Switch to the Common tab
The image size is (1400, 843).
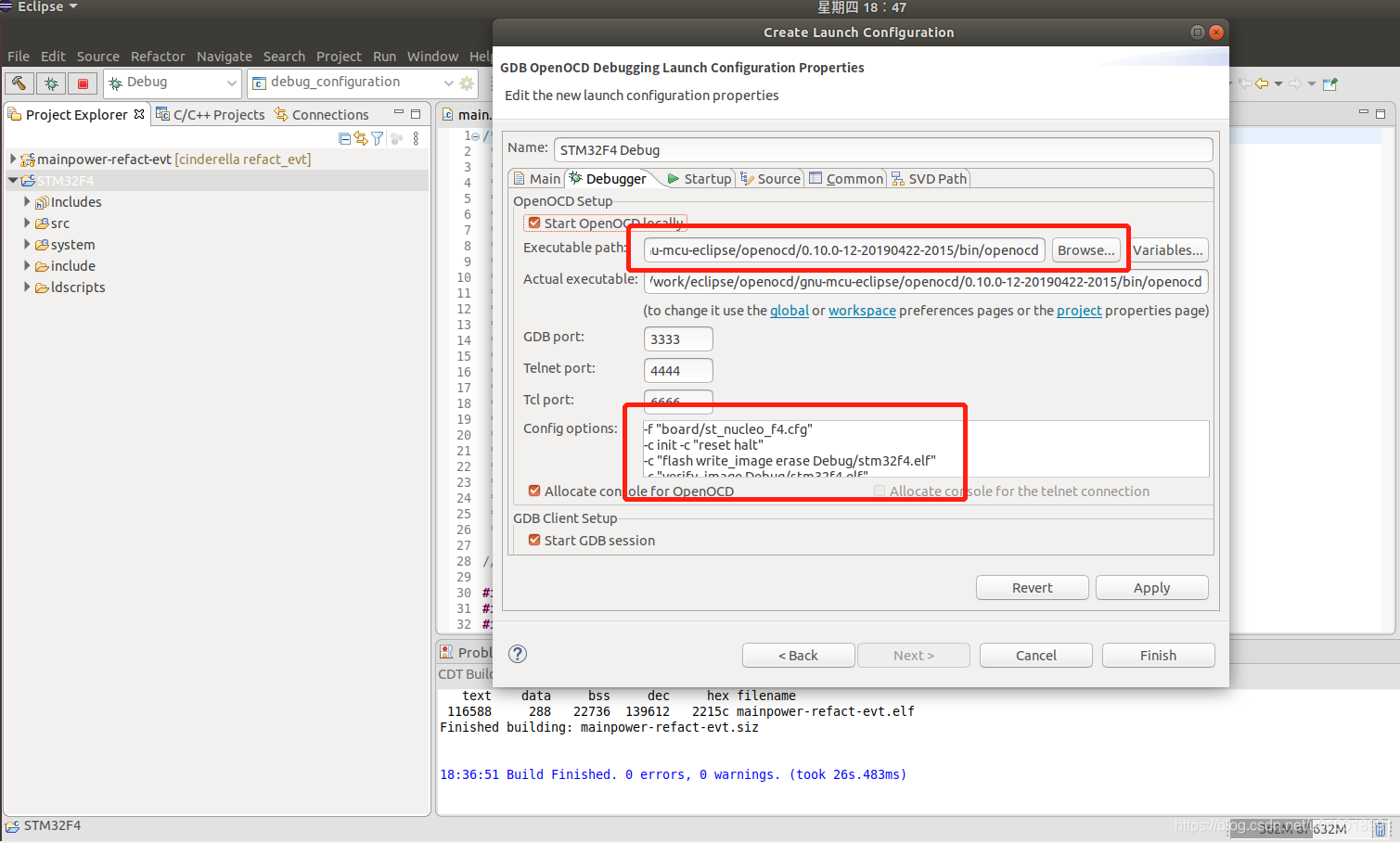[x=846, y=178]
